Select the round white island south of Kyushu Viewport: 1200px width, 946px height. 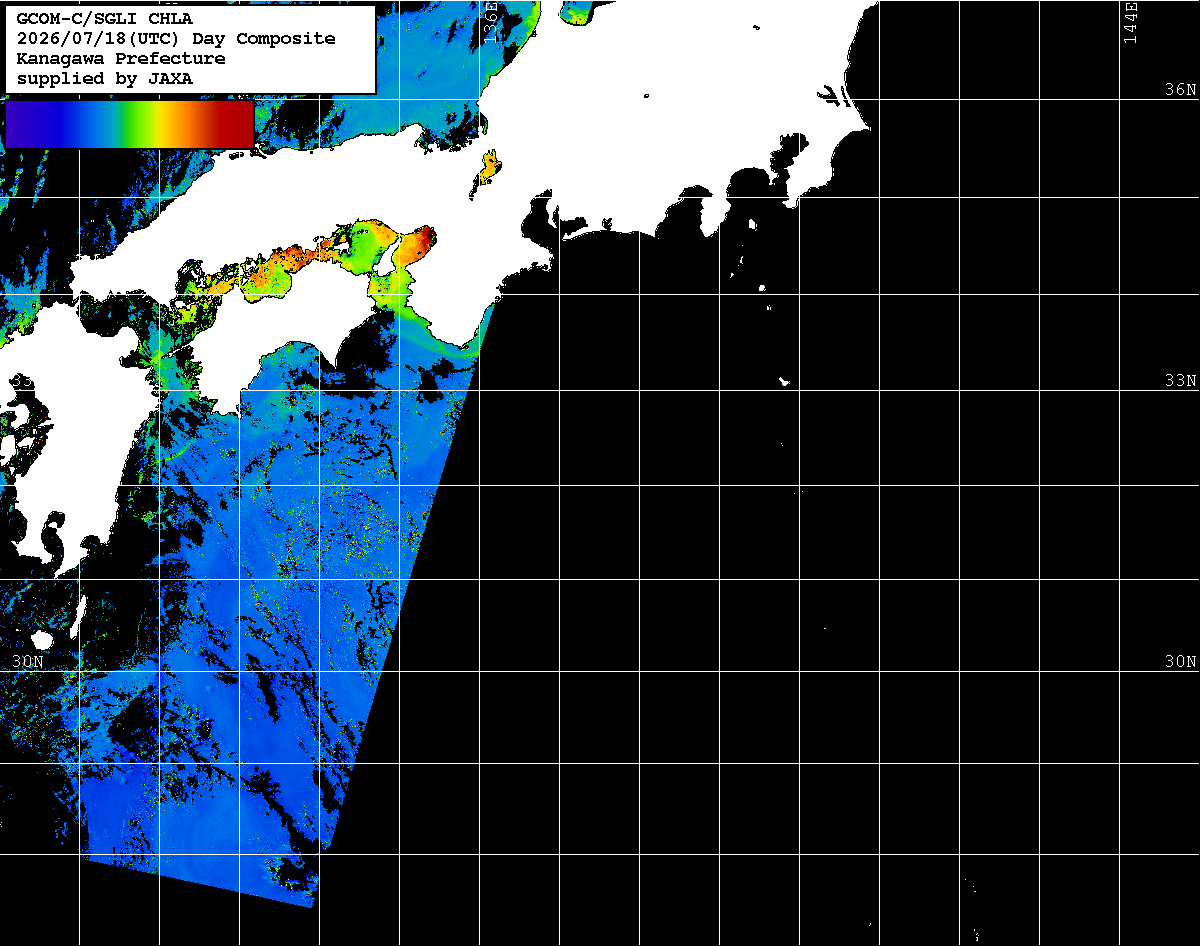[41, 638]
